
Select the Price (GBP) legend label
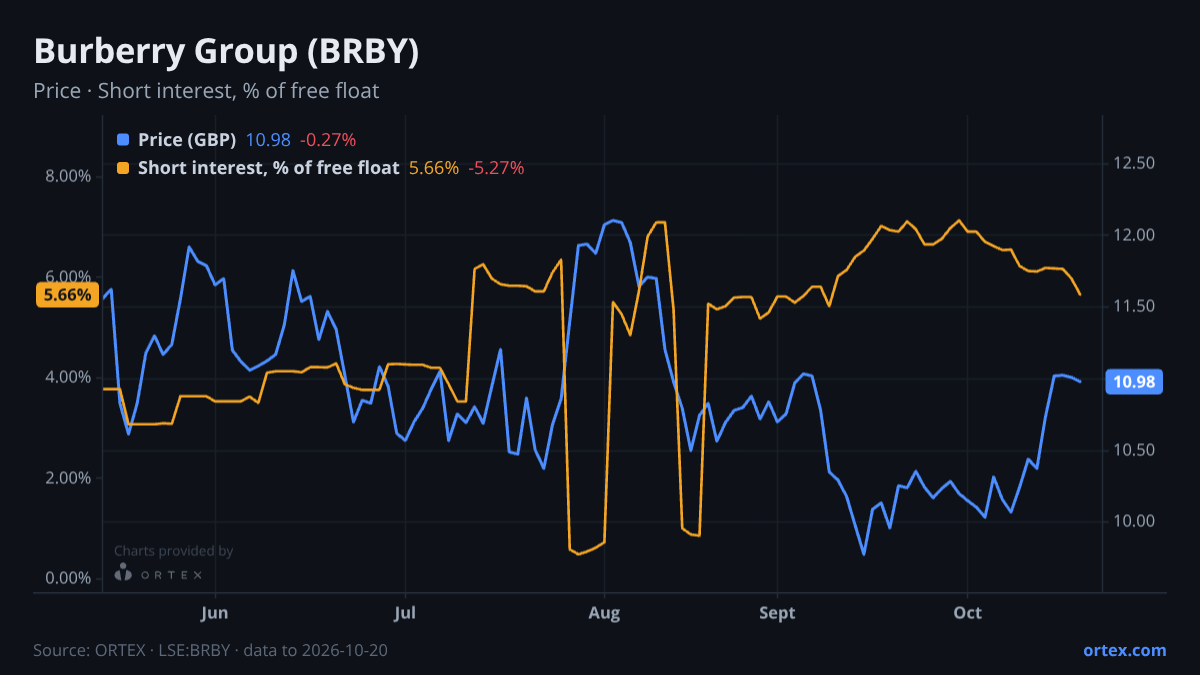(187, 140)
